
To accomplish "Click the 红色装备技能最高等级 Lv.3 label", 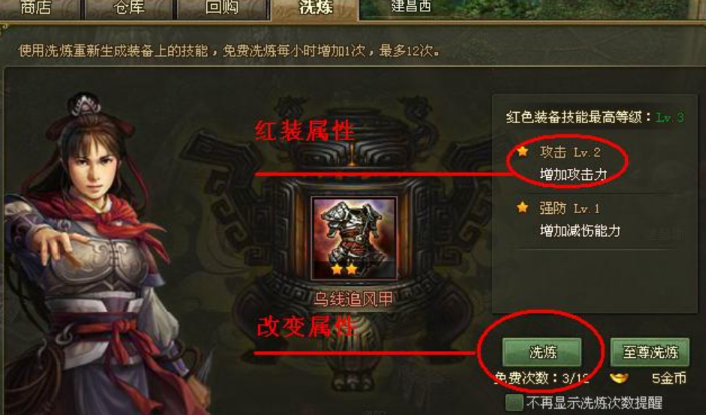I will (x=595, y=117).
